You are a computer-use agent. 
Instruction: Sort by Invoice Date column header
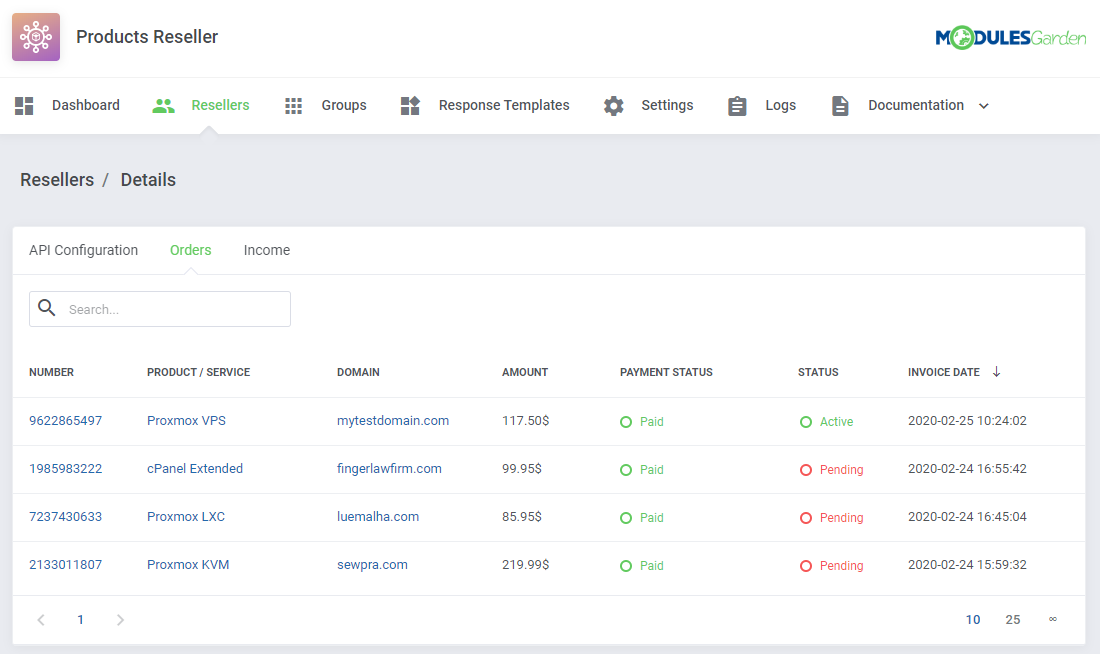pos(944,373)
